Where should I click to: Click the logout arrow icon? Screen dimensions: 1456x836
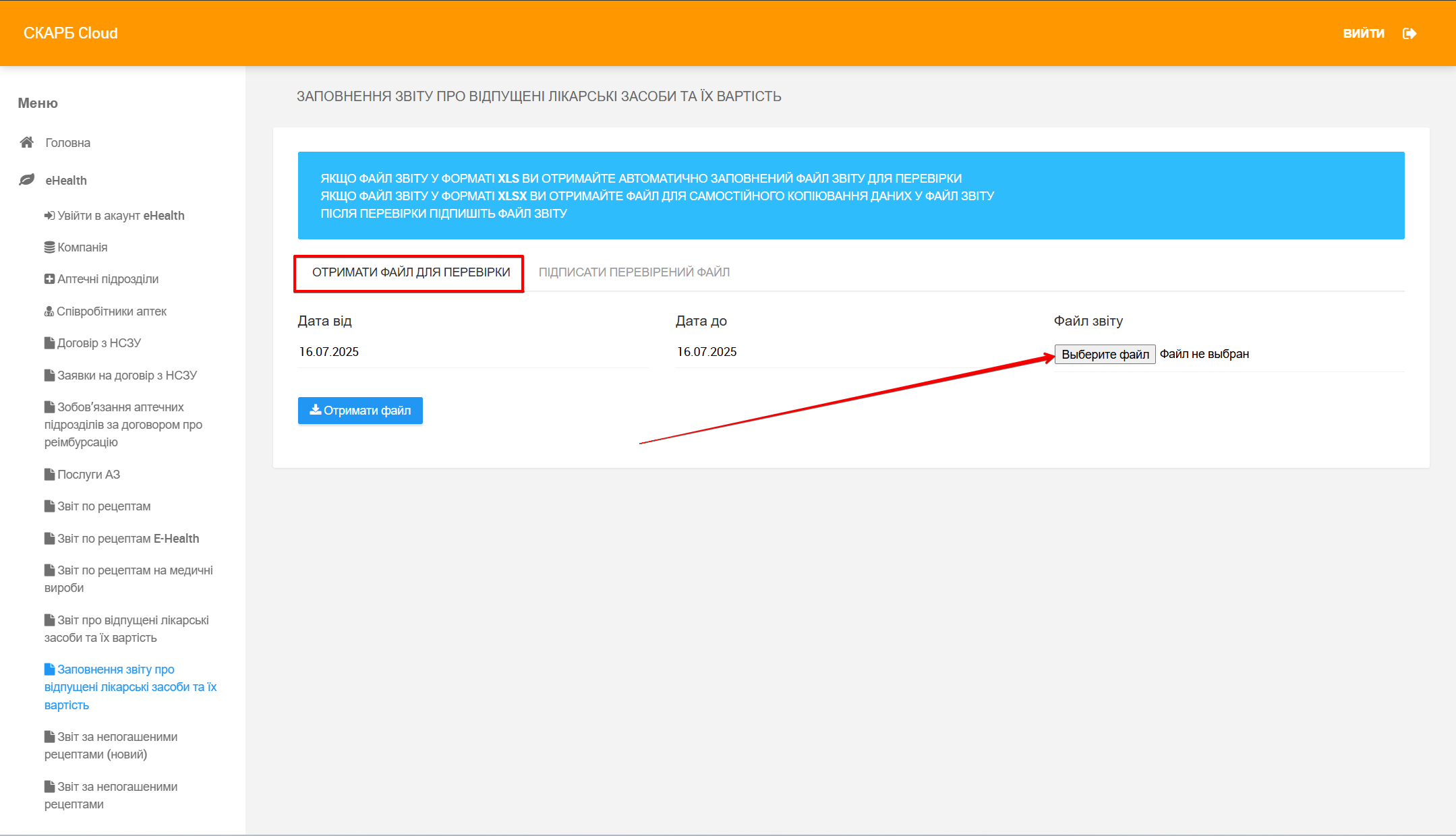(x=1409, y=33)
